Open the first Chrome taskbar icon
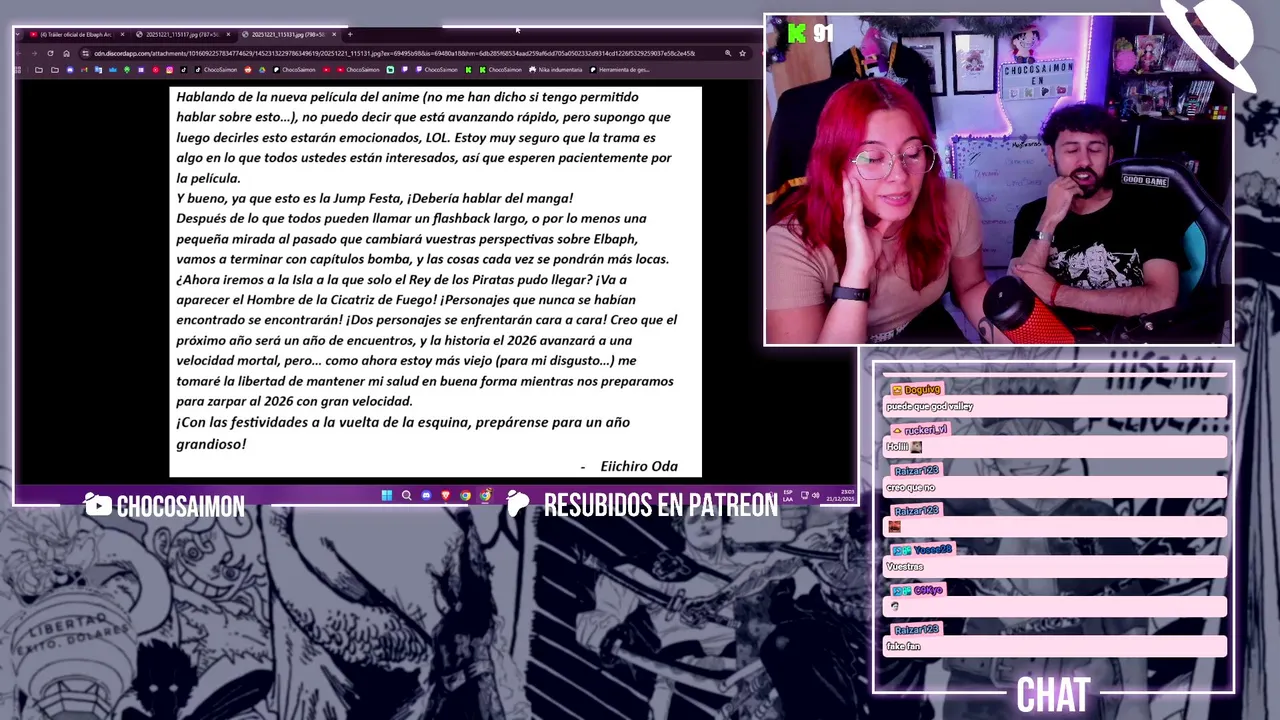This screenshot has height=720, width=1280. 465,495
